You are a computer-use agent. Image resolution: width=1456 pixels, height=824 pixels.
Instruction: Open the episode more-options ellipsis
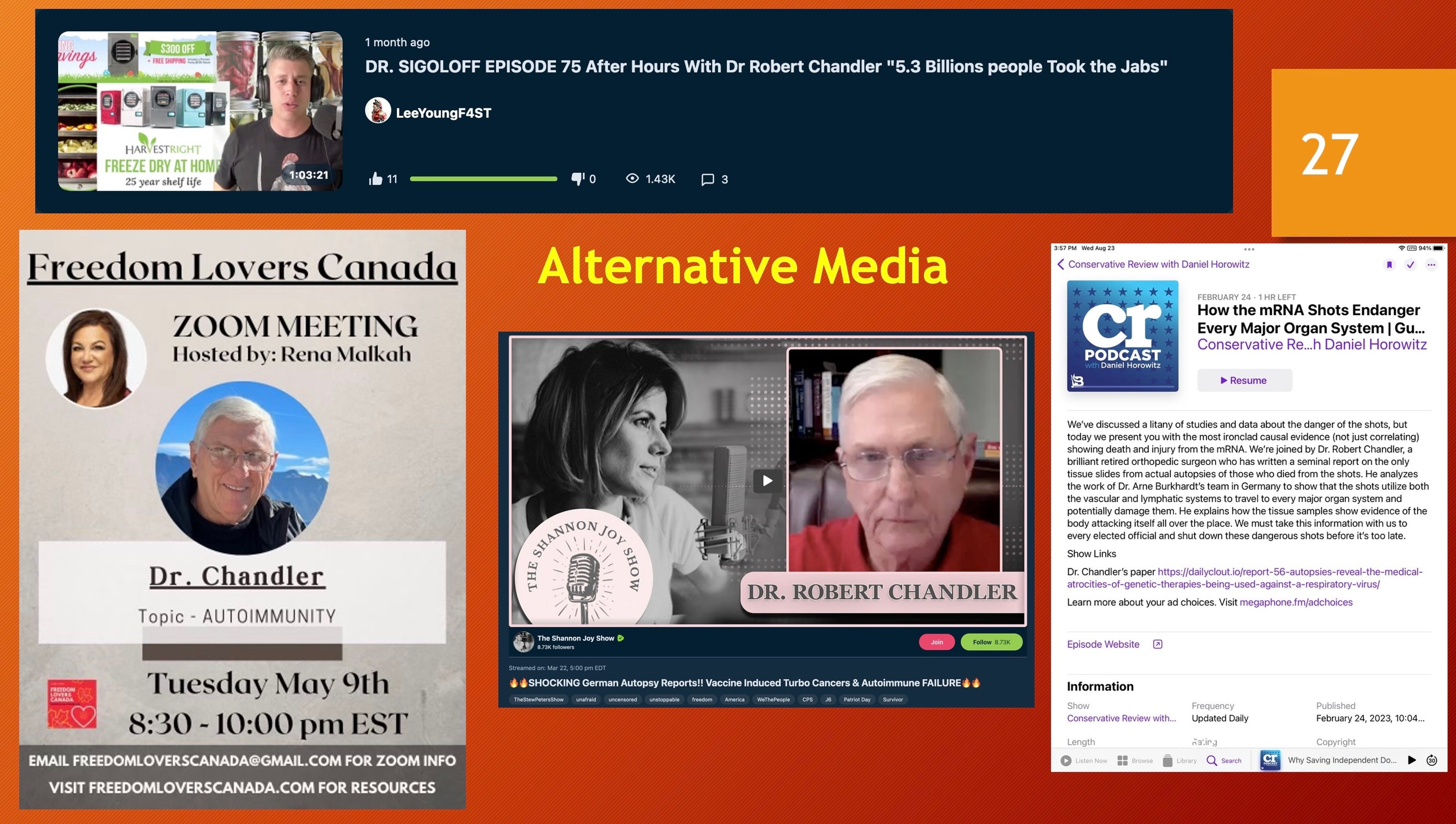point(1432,265)
